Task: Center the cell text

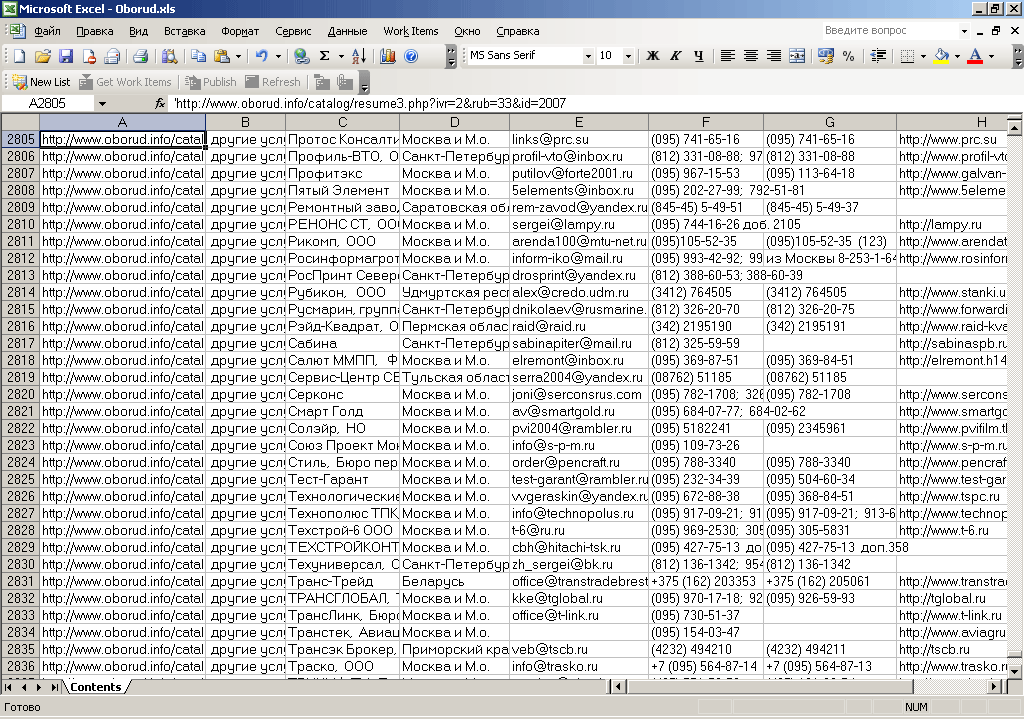Action: [750, 56]
